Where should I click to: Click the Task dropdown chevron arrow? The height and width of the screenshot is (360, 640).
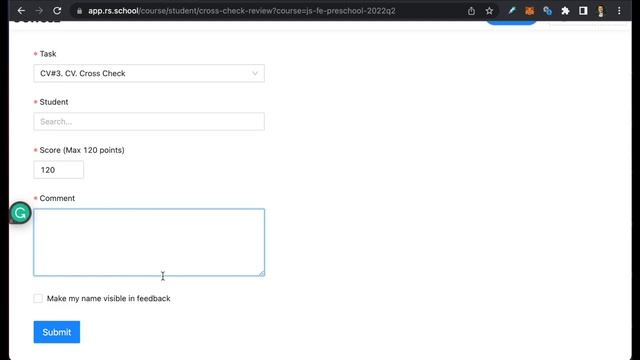point(255,73)
